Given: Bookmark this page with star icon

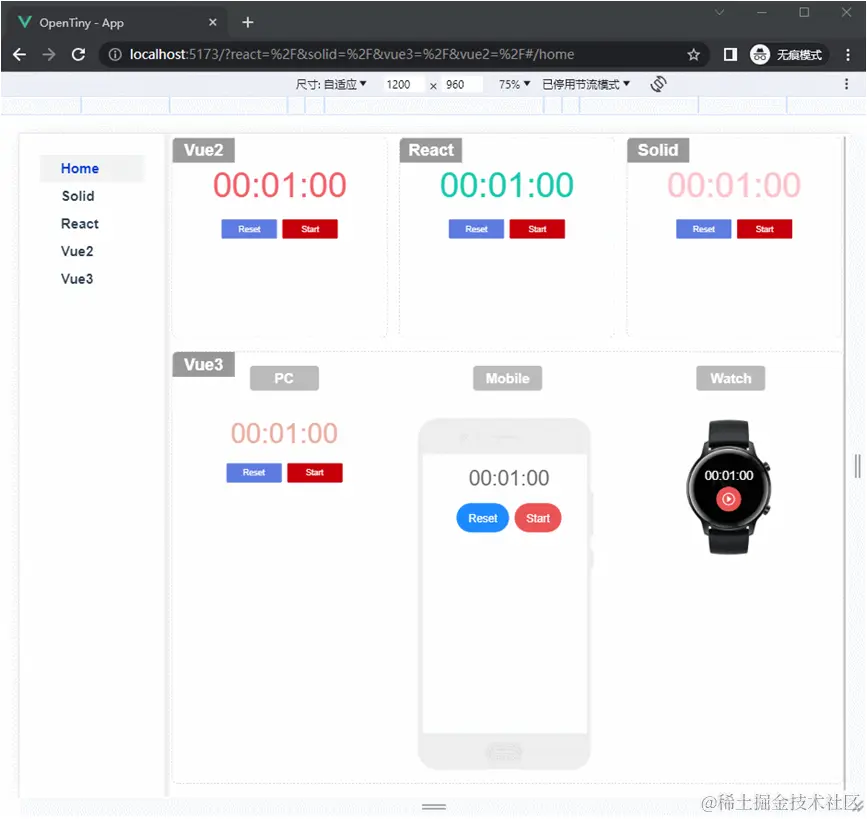Looking at the screenshot, I should (693, 54).
